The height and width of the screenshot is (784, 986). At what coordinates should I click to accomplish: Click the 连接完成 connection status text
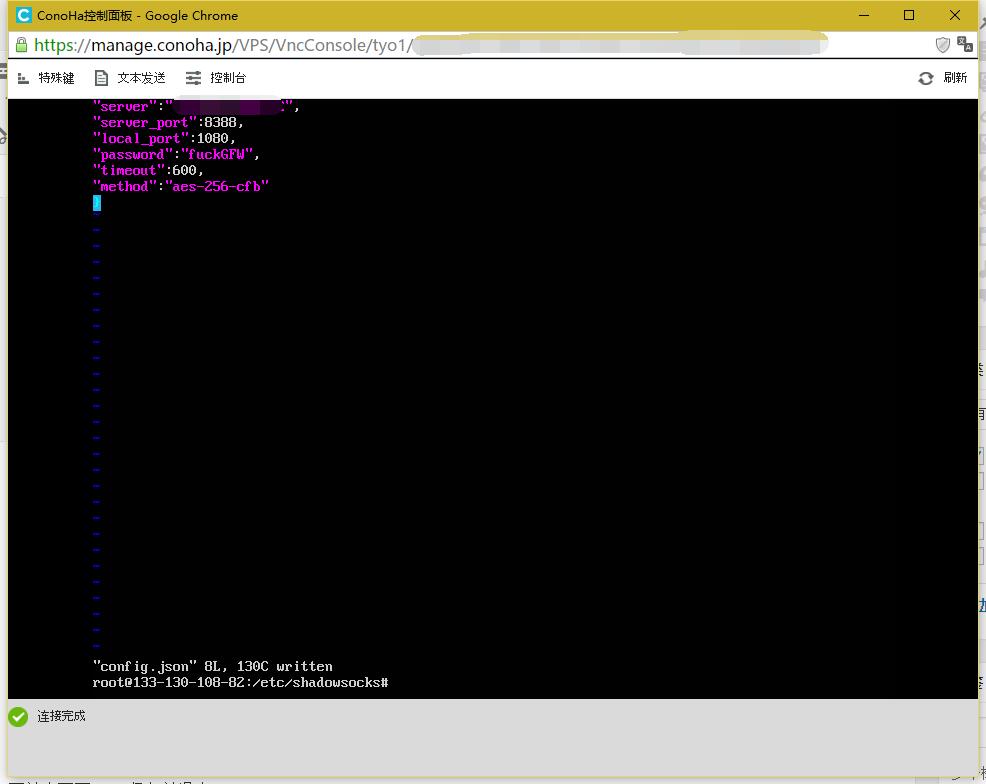point(61,716)
